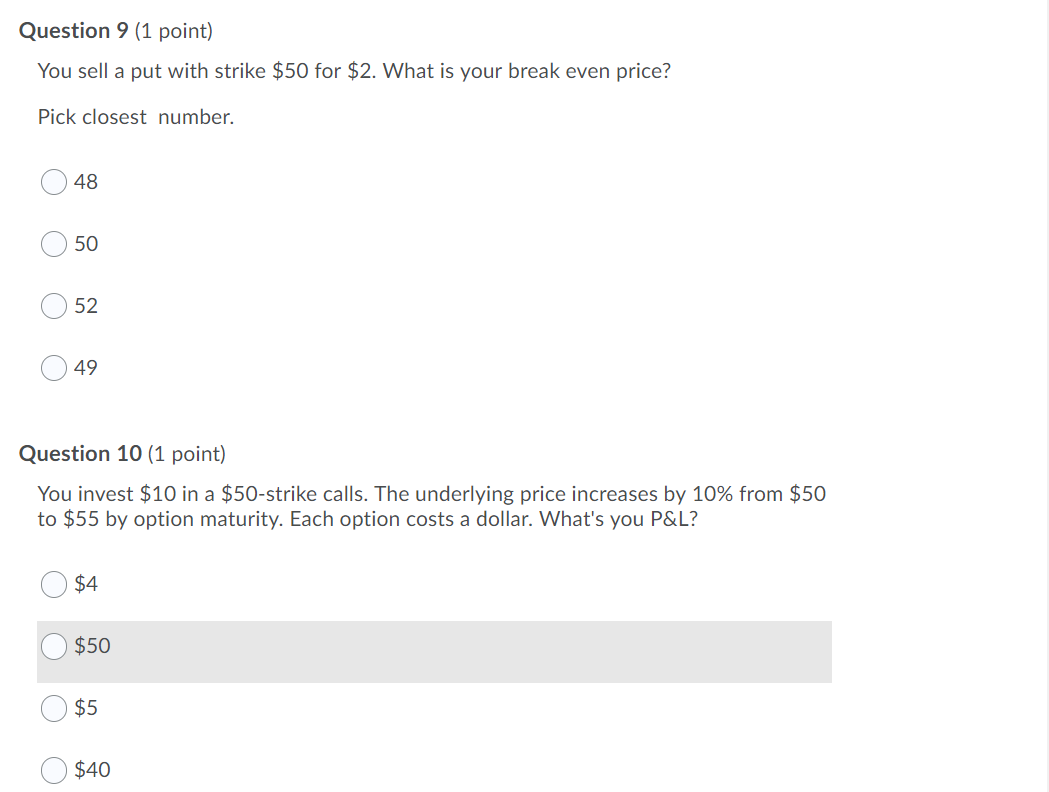This screenshot has width=1049, height=792.
Task: Click the $4 label text
Action: click(x=86, y=584)
